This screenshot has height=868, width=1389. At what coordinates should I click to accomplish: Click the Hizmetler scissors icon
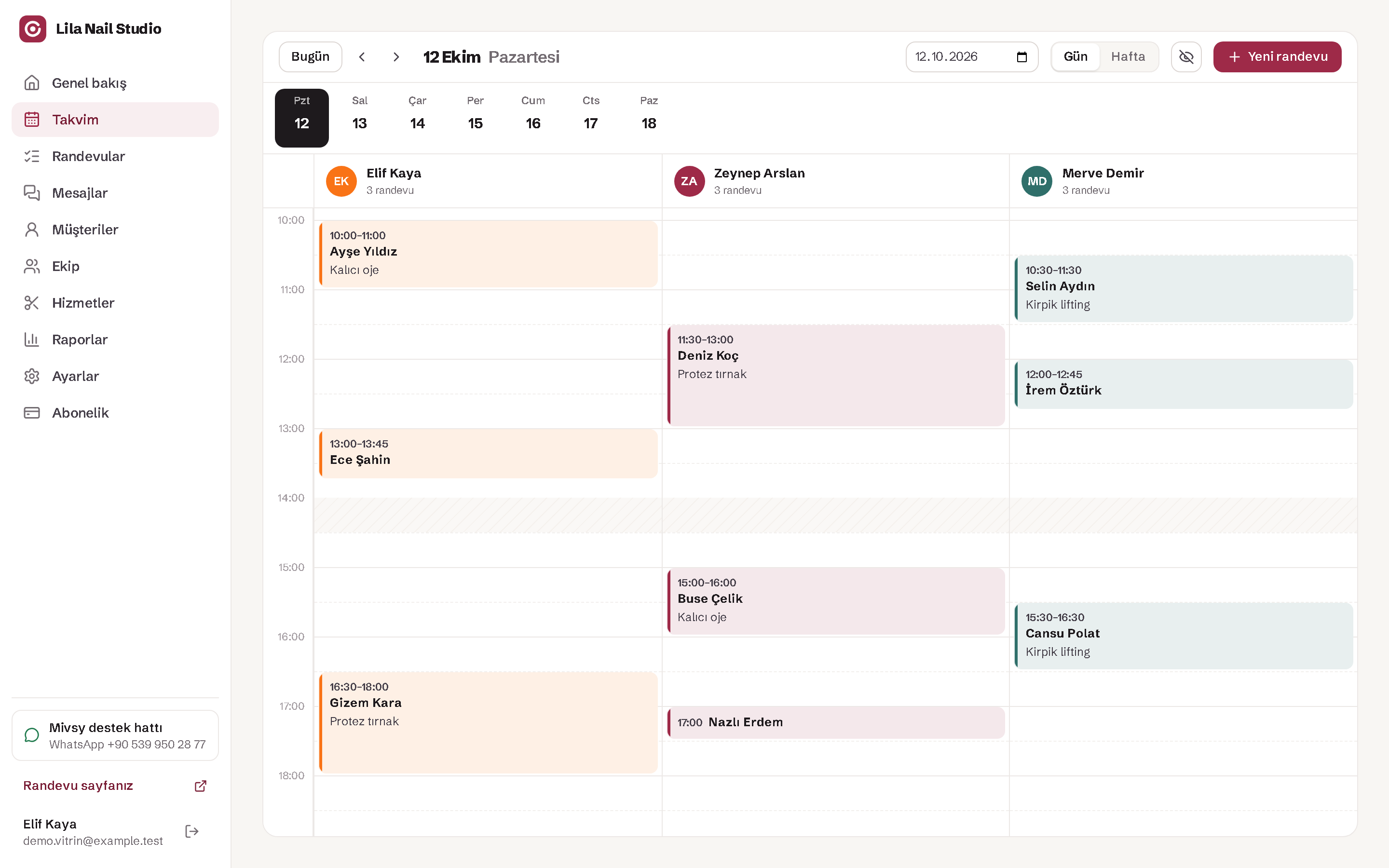31,303
